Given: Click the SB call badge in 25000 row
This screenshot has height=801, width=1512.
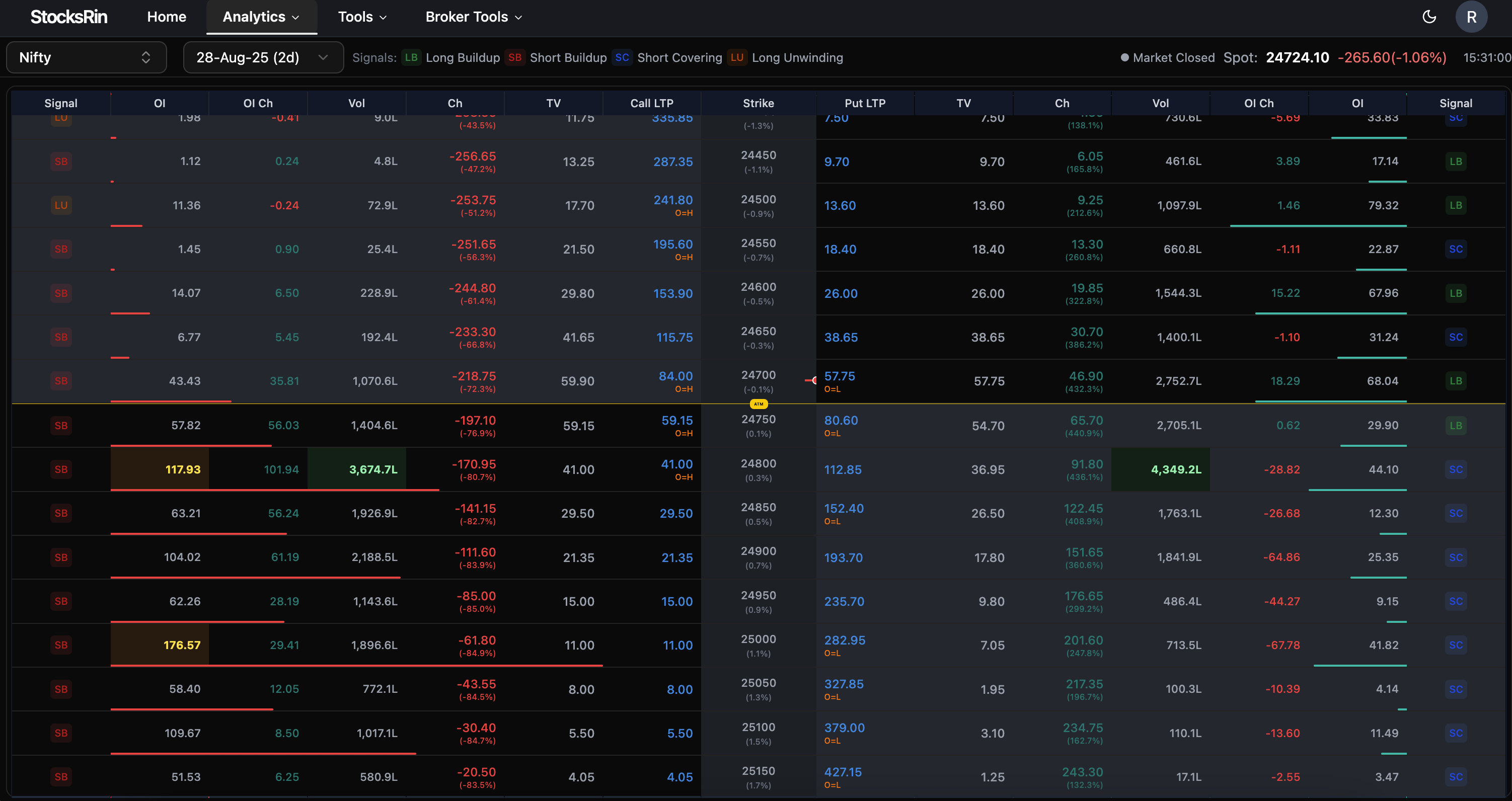Looking at the screenshot, I should 61,645.
